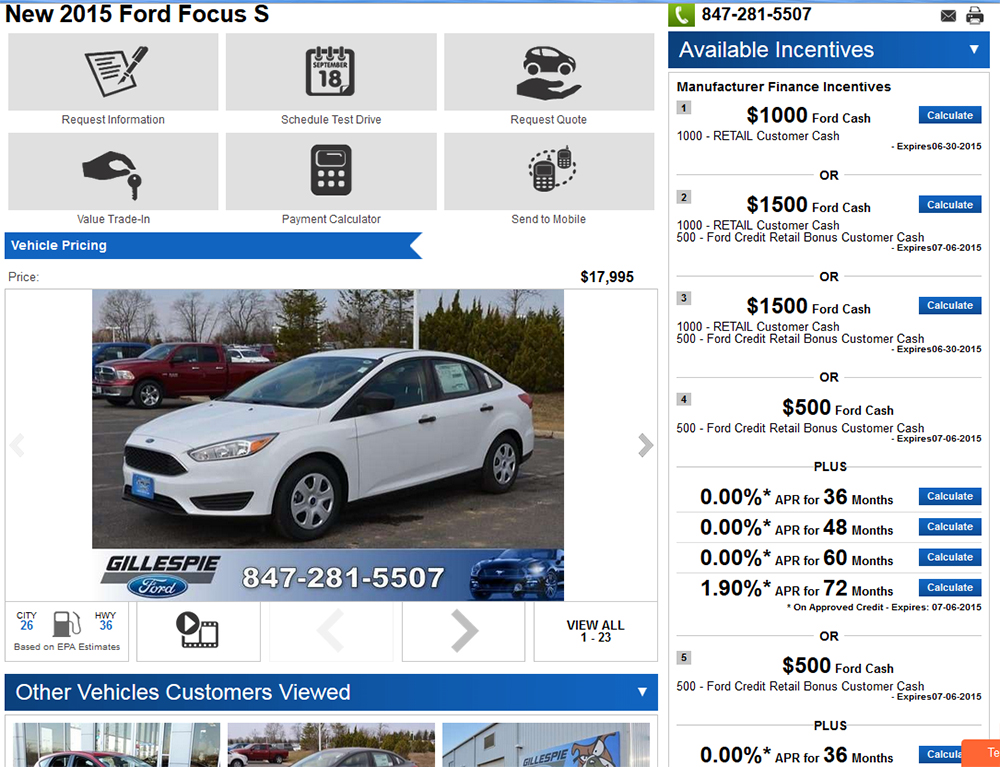Select the Request Quote car-in-hand icon
Image resolution: width=1000 pixels, height=767 pixels.
pos(549,73)
